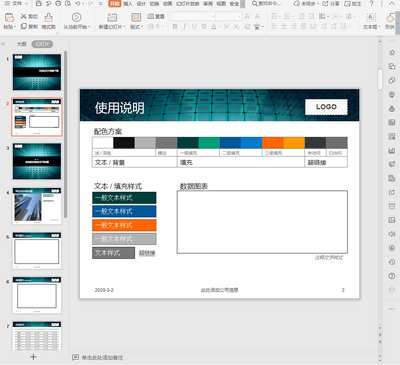
Task: Toggle Bold formatting
Action: 175,27
